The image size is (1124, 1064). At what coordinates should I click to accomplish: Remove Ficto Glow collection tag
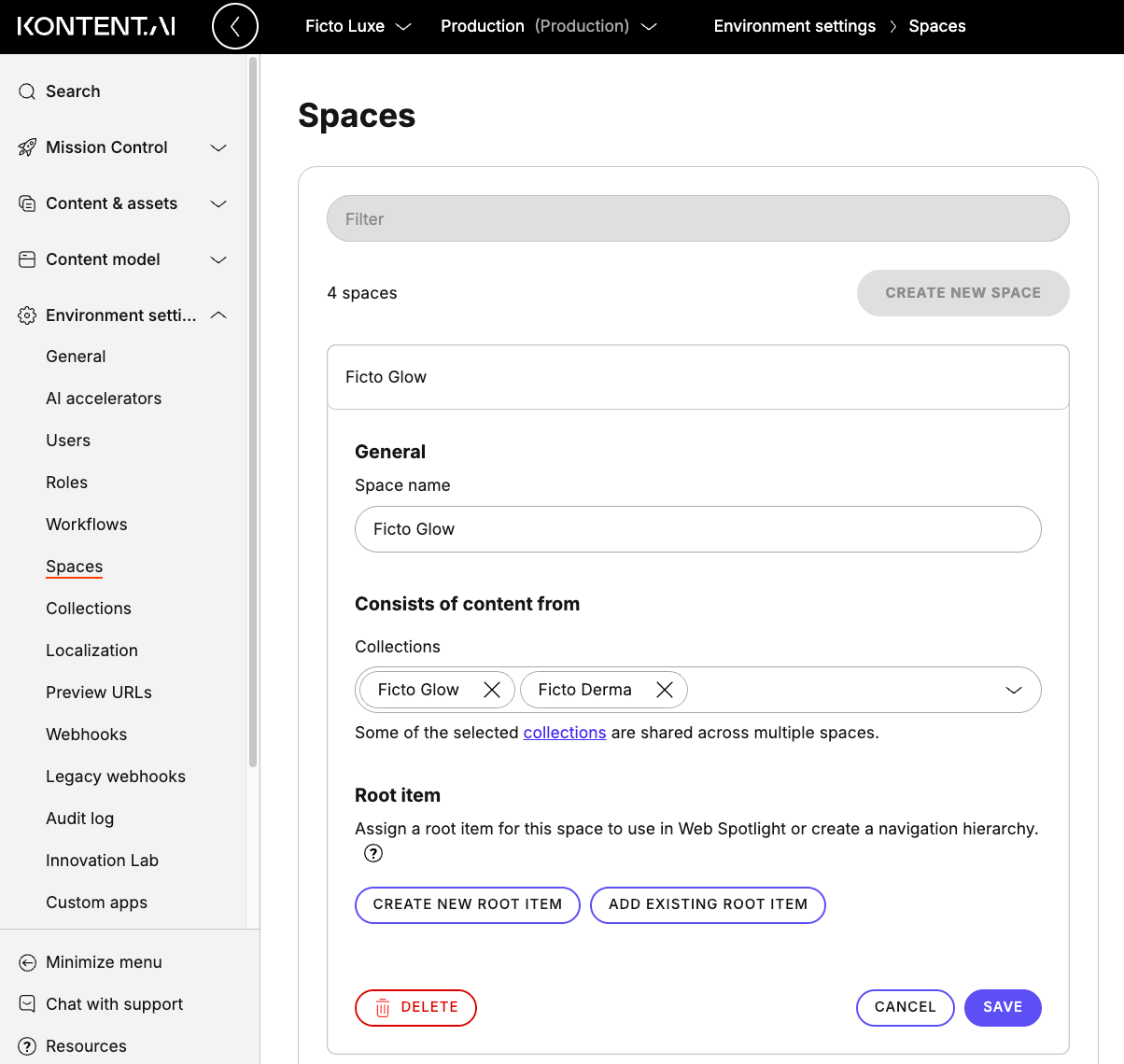point(492,690)
